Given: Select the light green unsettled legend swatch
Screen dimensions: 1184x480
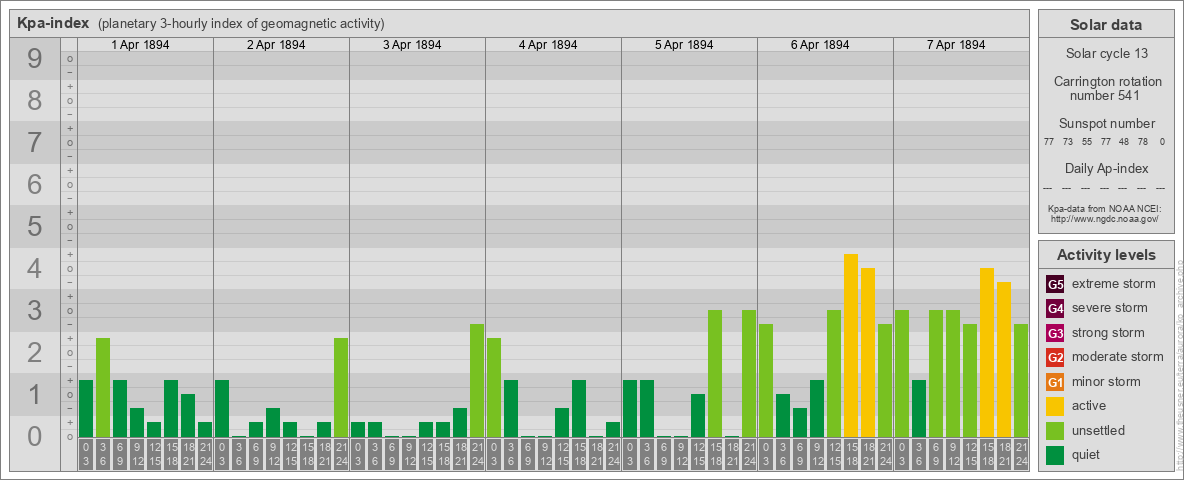Looking at the screenshot, I should coord(1055,430).
